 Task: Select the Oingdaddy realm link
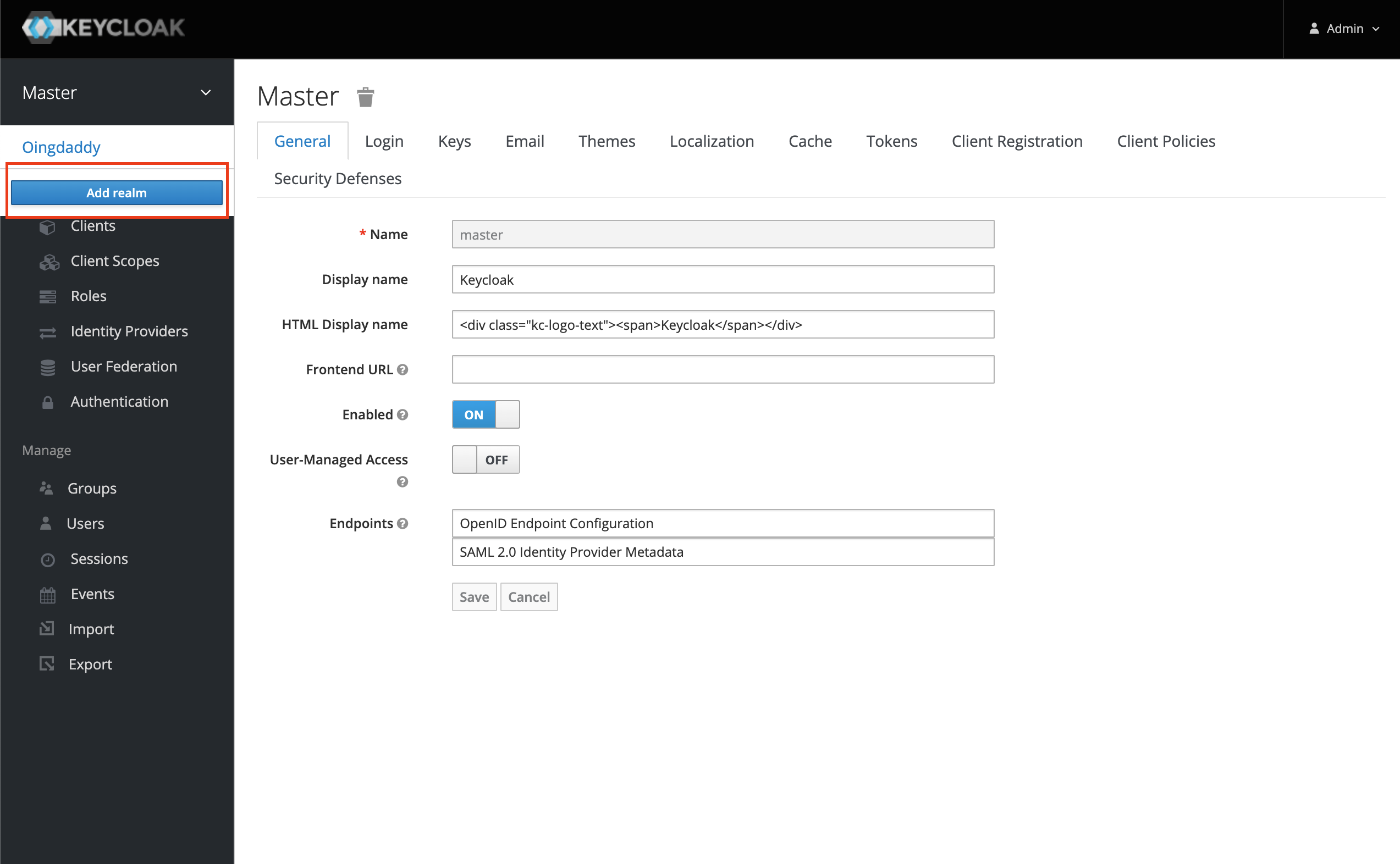click(61, 147)
